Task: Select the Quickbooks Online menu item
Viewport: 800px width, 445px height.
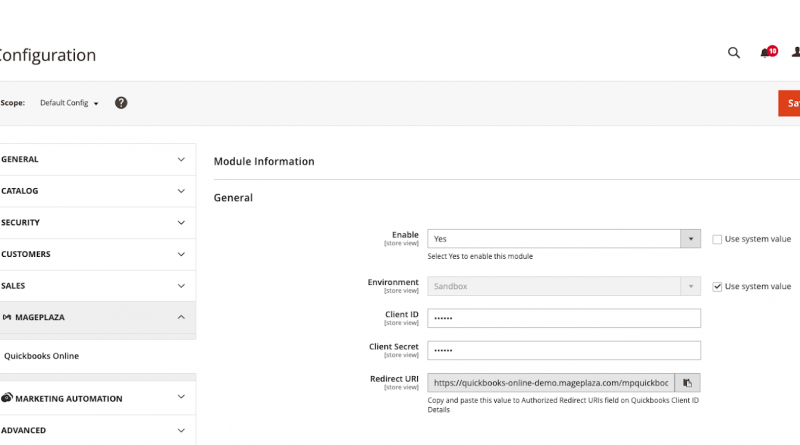Action: click(42, 356)
